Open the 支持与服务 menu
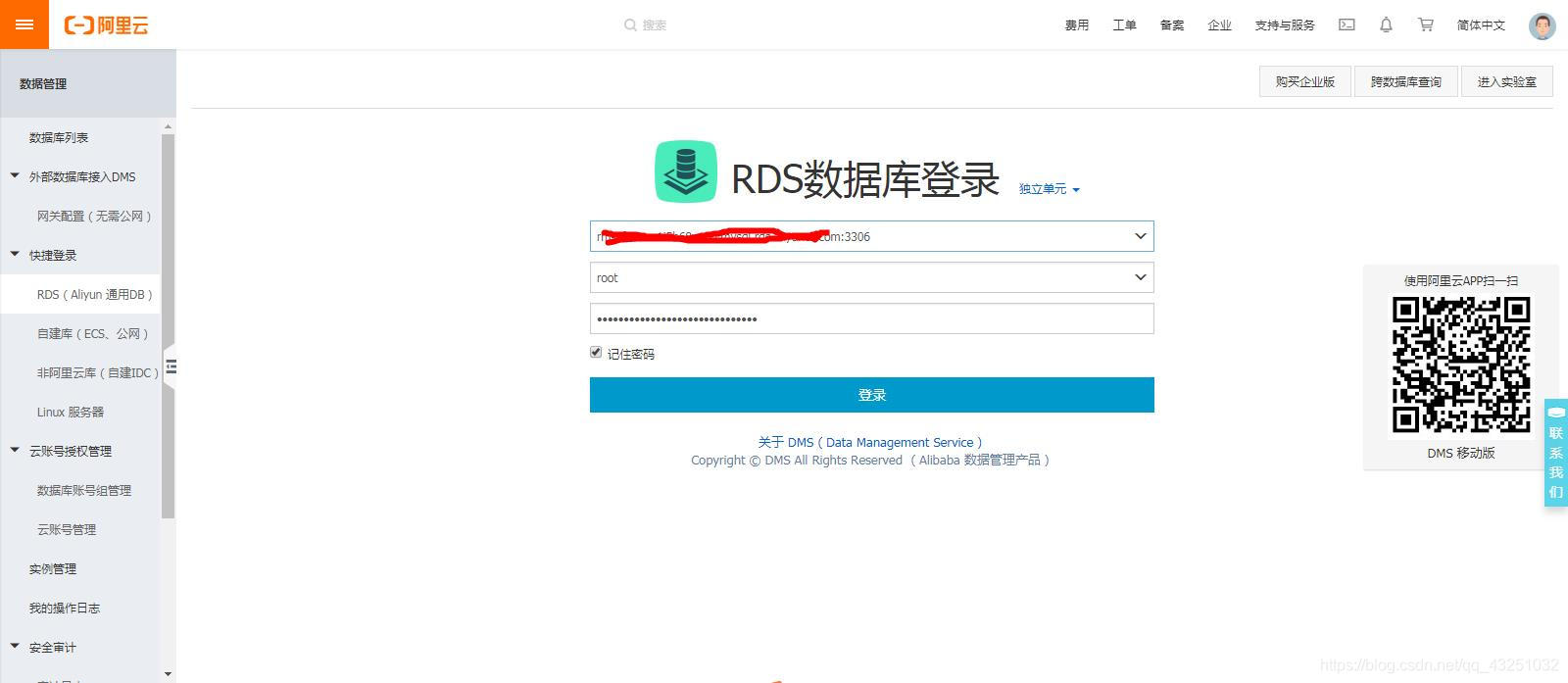 (x=1285, y=25)
